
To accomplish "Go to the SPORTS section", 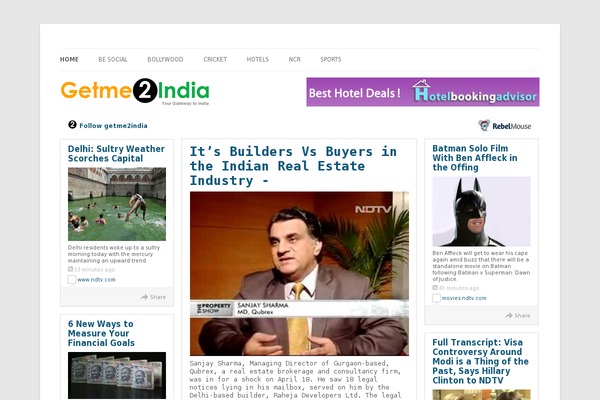I will pyautogui.click(x=331, y=59).
